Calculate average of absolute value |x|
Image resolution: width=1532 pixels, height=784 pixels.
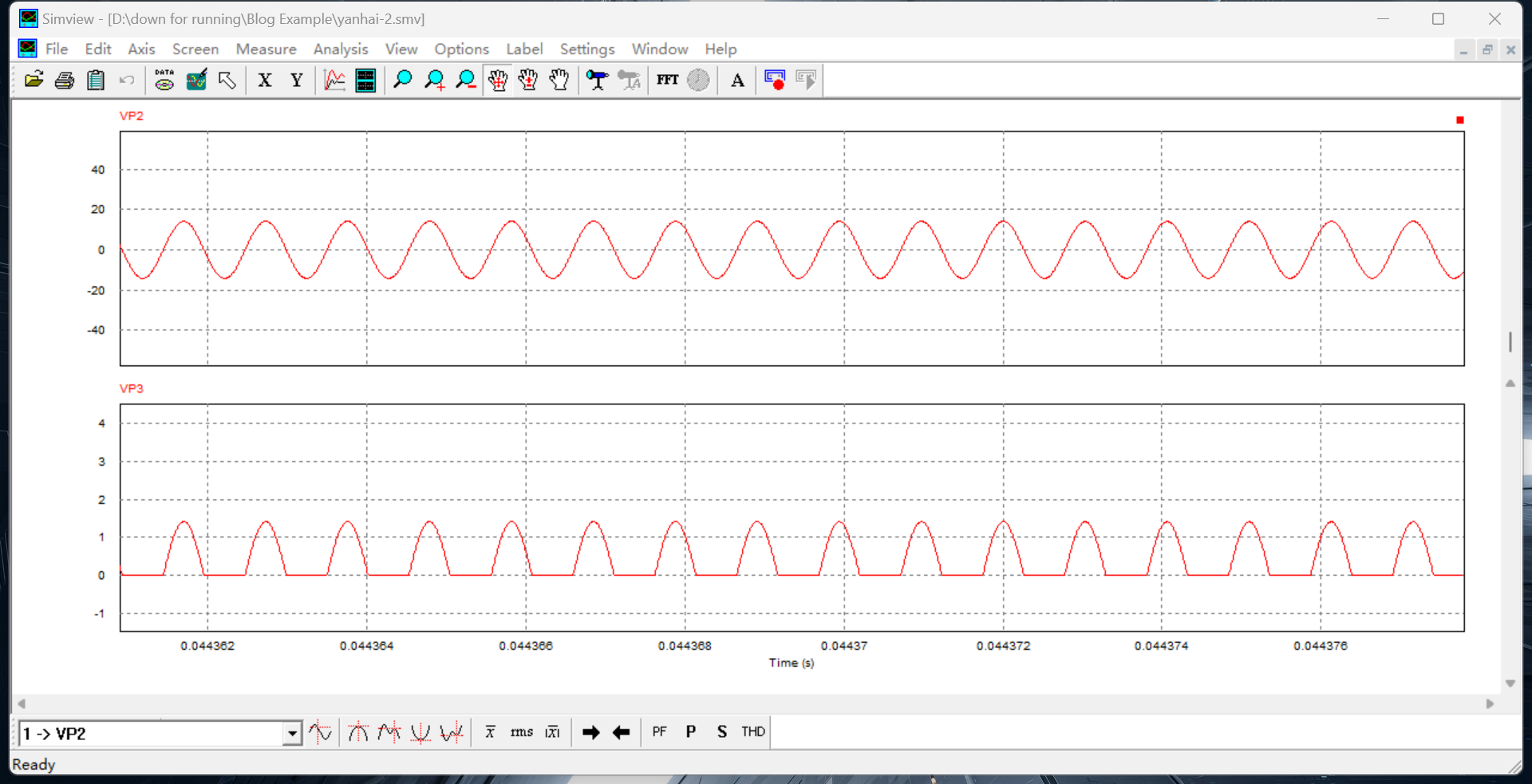pos(553,732)
